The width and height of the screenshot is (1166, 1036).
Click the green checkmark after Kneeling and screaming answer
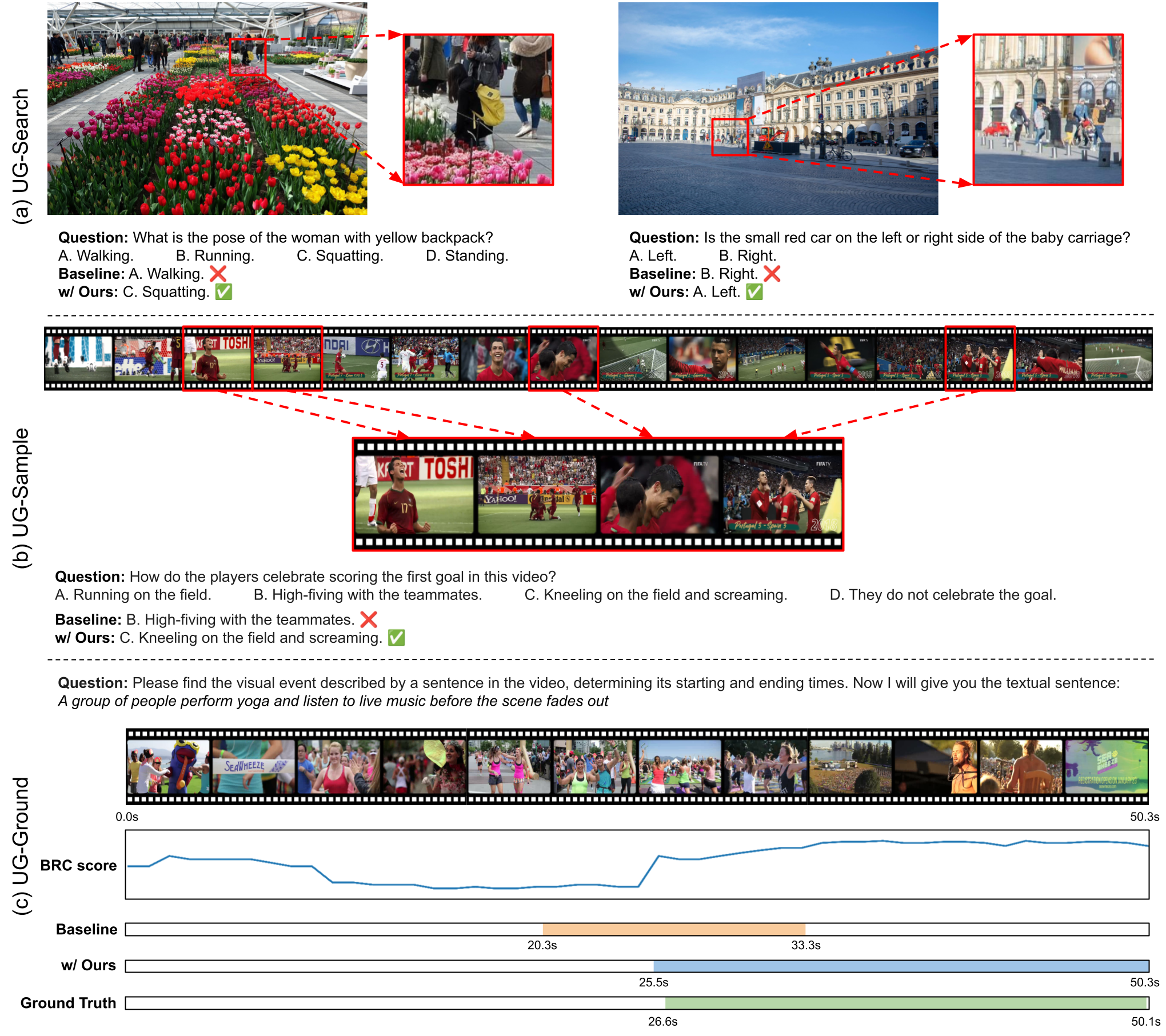point(396,638)
